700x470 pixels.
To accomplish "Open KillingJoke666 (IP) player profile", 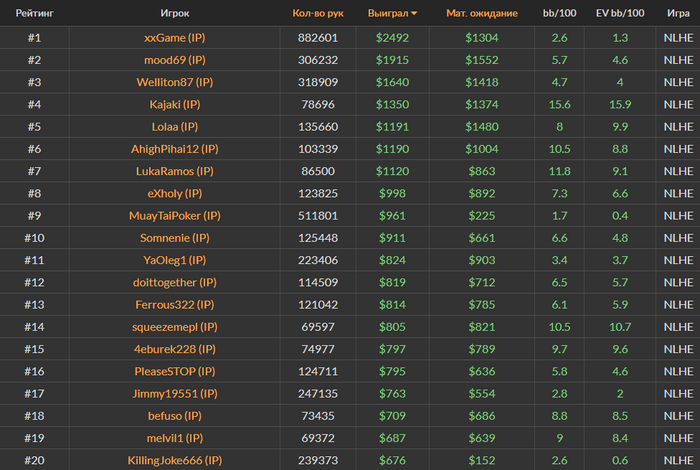I will point(174,460).
